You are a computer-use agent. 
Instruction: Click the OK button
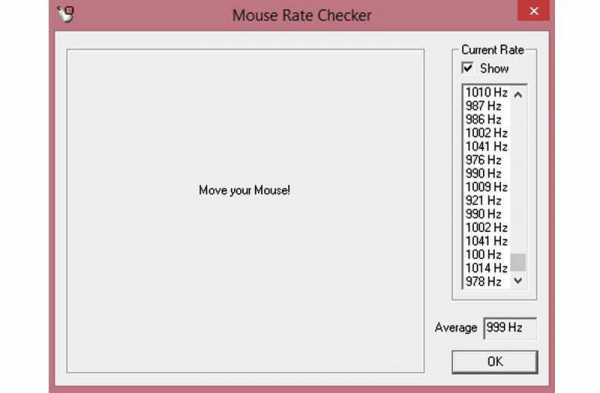(495, 362)
